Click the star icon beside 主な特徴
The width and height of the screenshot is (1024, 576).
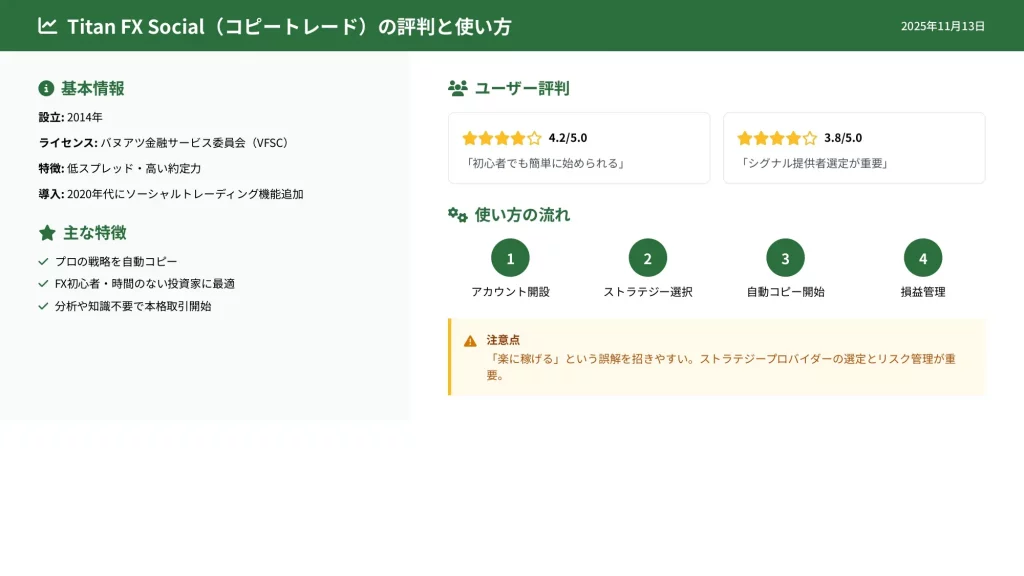[x=47, y=233]
